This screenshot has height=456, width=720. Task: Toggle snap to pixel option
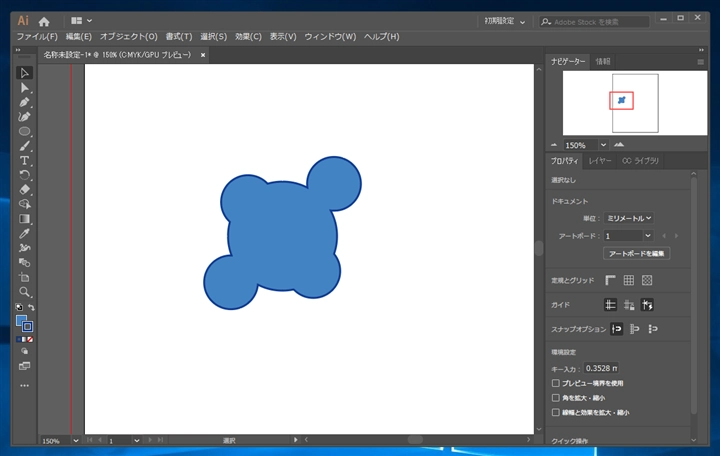click(x=635, y=329)
